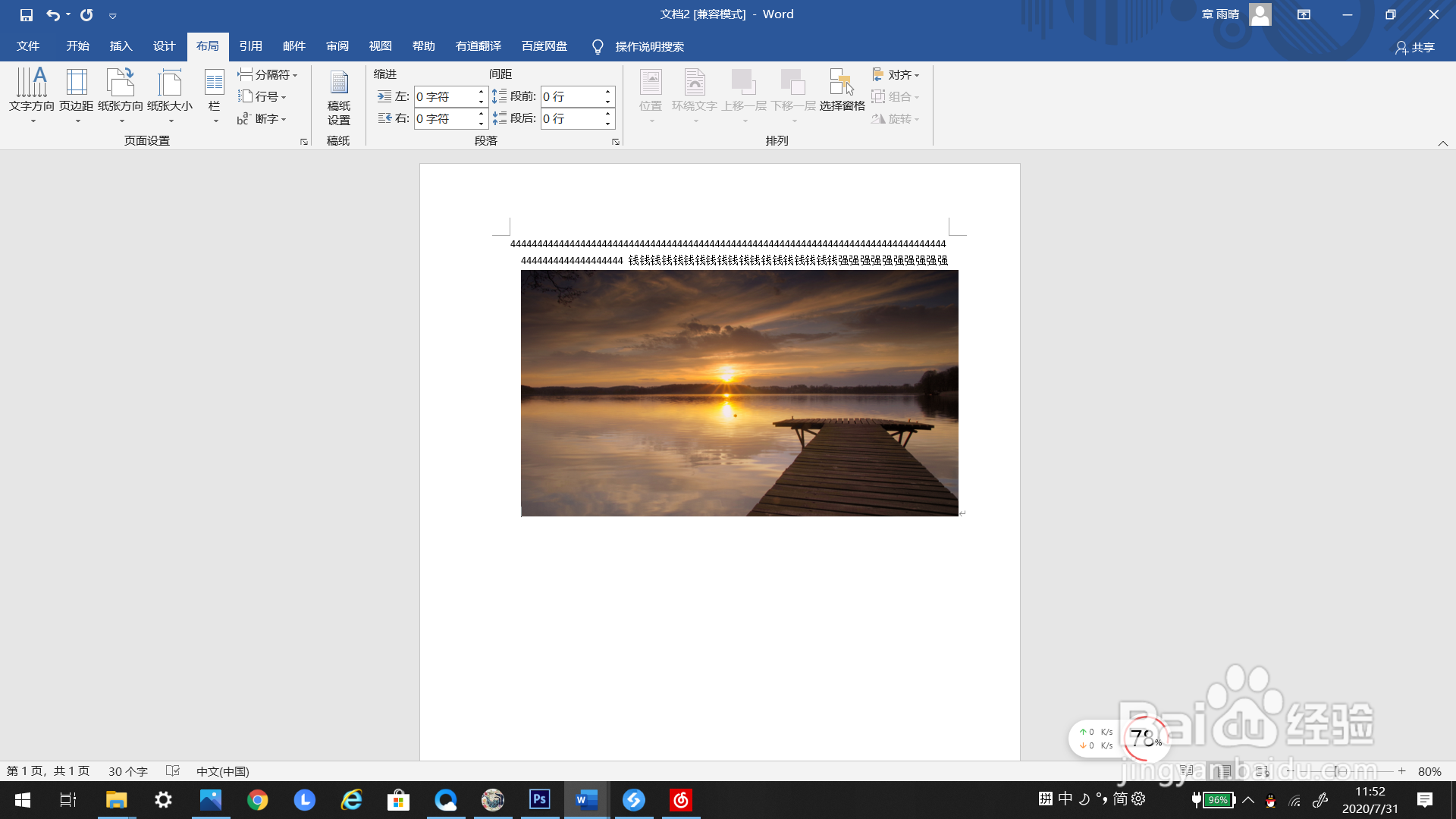
Task: Switch to the References (引用) tab
Action: coord(250,46)
